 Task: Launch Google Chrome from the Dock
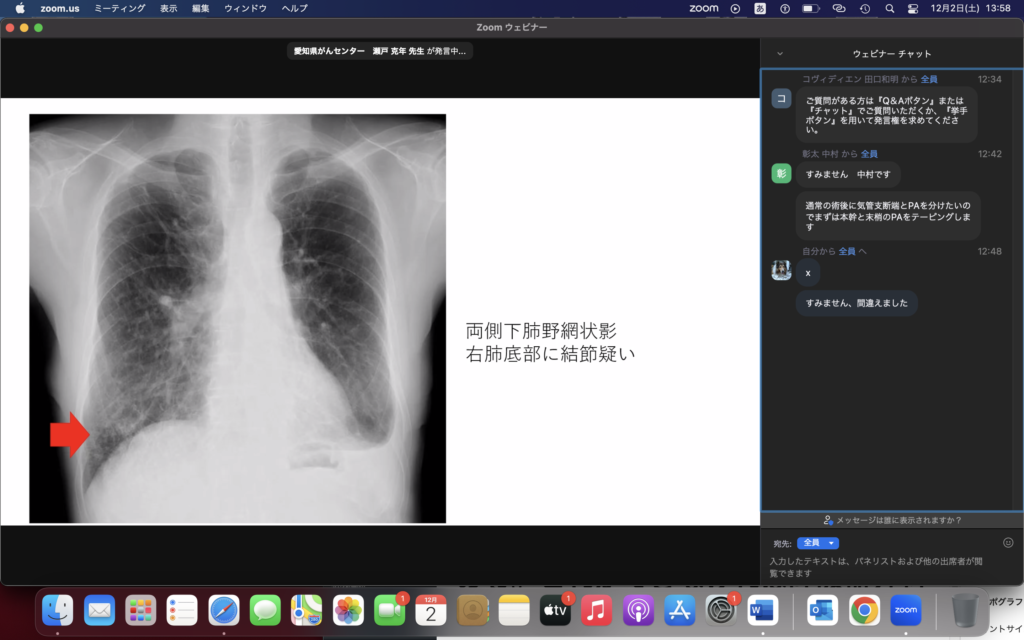point(864,609)
